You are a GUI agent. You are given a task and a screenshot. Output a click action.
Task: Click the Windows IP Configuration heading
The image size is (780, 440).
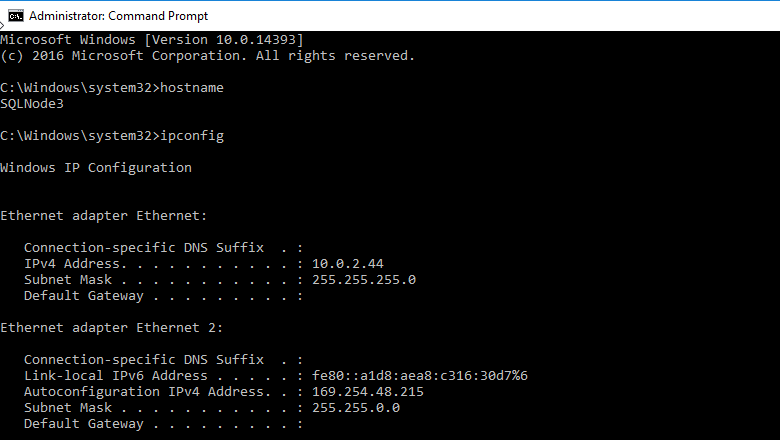[96, 168]
